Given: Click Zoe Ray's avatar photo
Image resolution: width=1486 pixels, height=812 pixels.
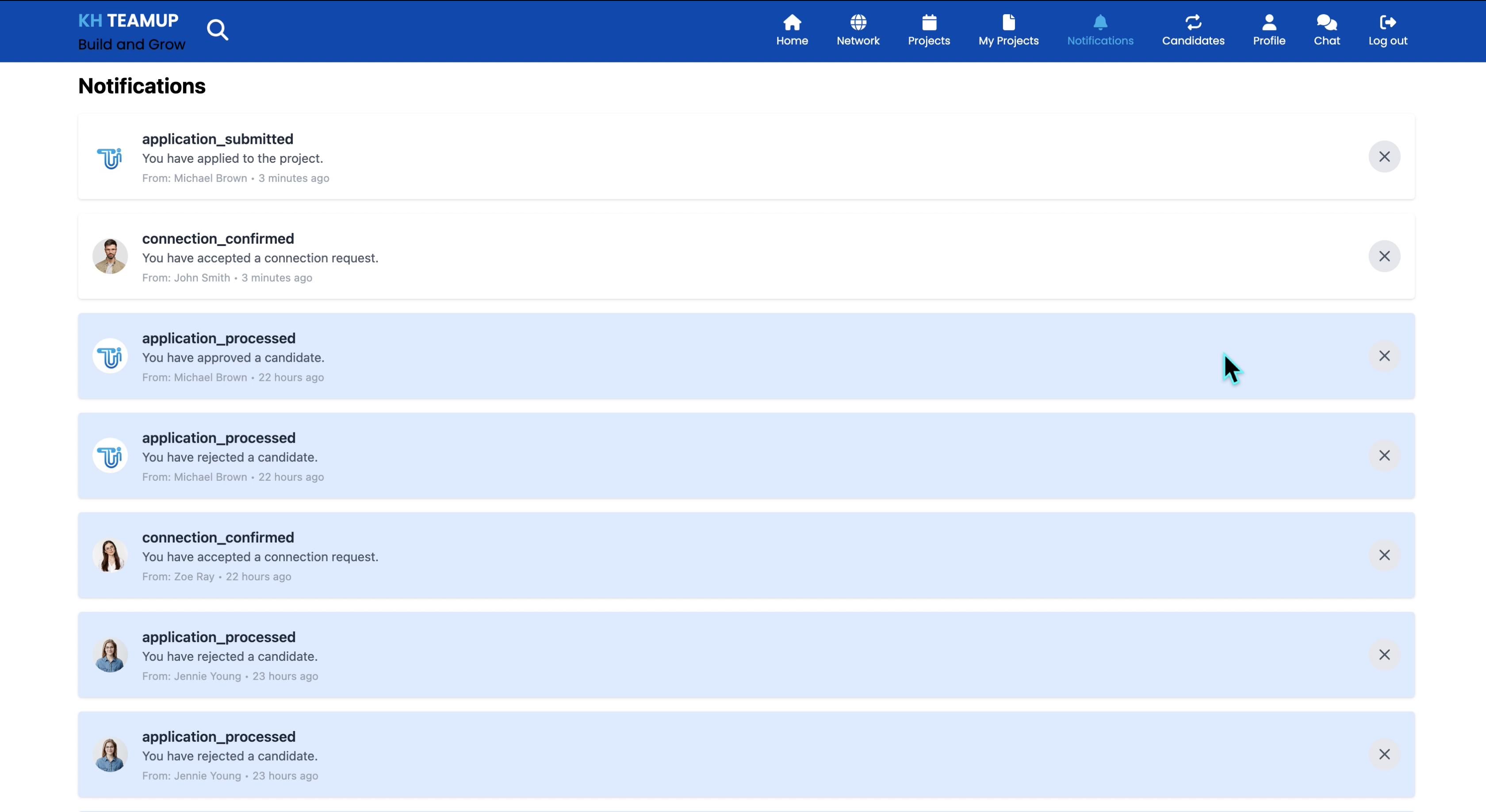Looking at the screenshot, I should click(110, 555).
